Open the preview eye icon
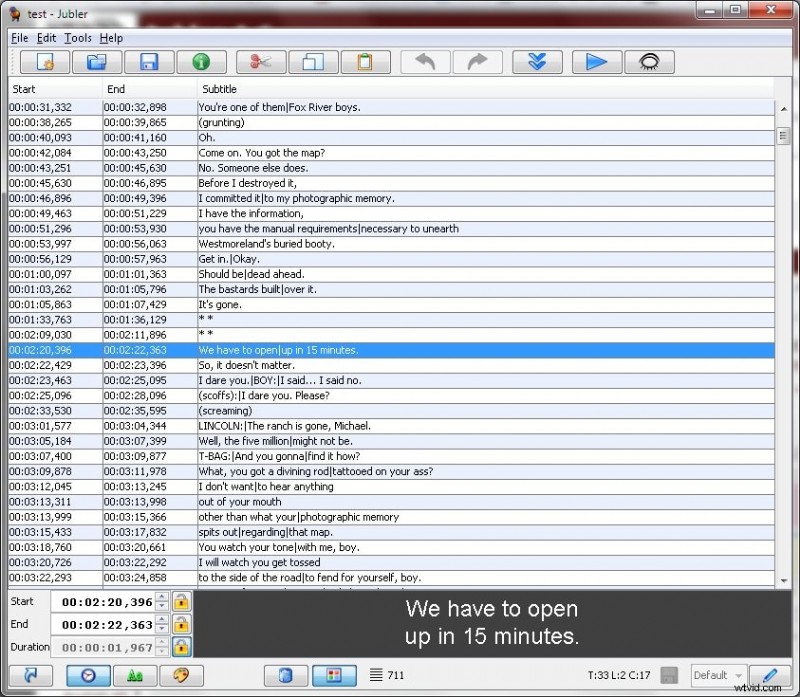 [x=649, y=61]
